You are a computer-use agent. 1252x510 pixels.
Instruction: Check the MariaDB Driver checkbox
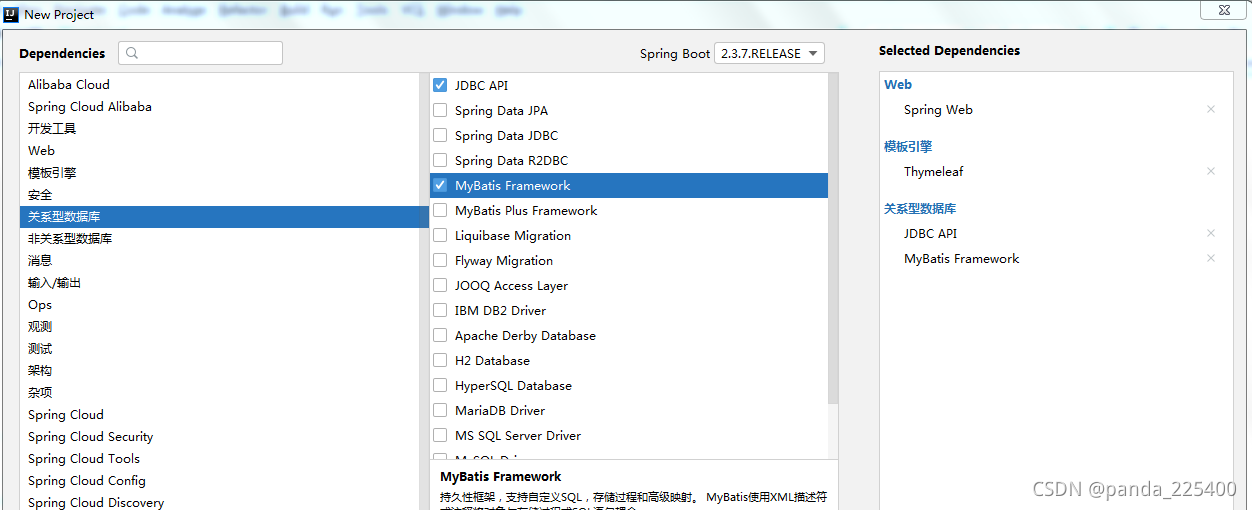coord(440,411)
